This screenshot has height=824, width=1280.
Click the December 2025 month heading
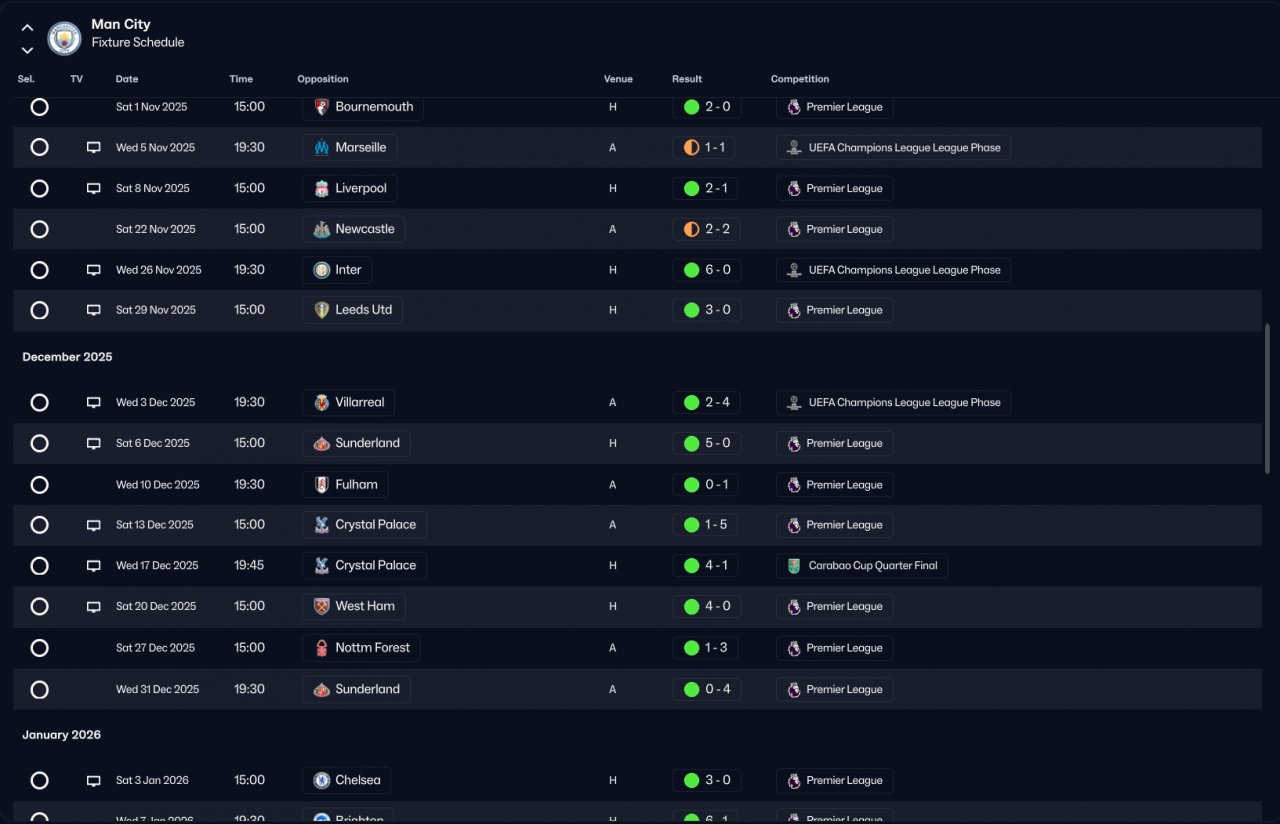pyautogui.click(x=68, y=357)
